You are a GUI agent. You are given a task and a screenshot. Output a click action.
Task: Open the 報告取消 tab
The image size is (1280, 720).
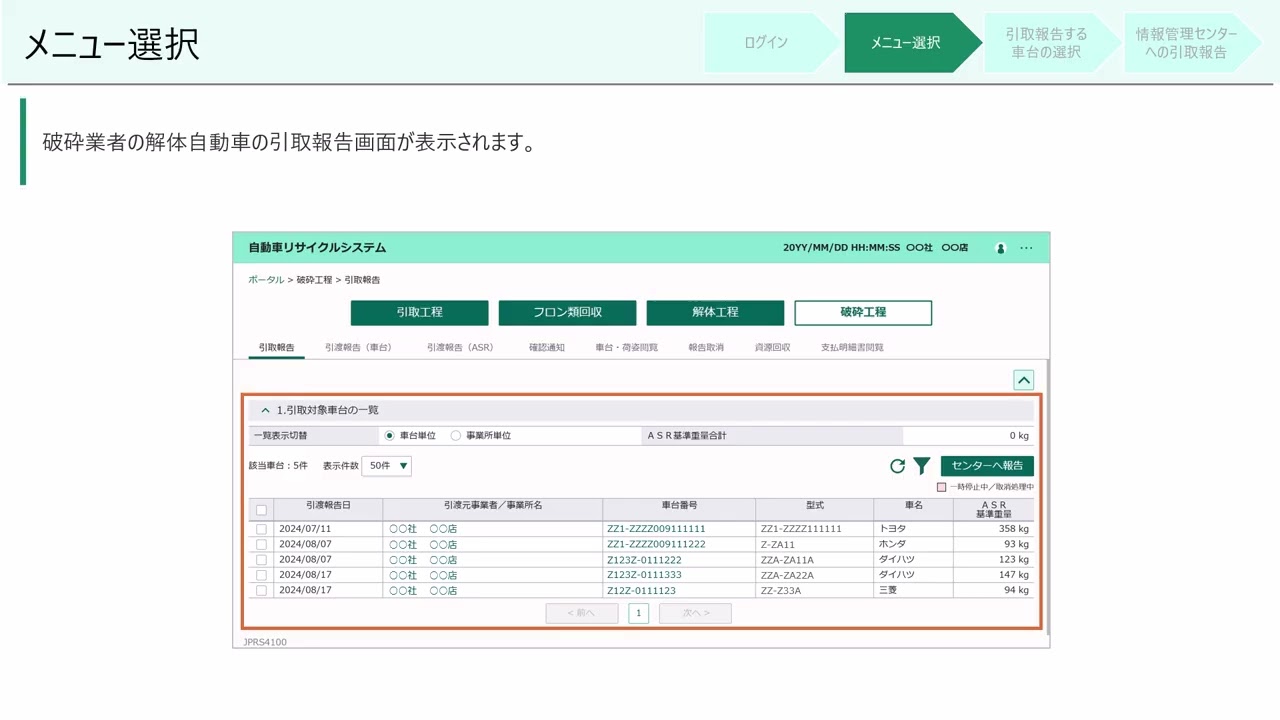[706, 348]
